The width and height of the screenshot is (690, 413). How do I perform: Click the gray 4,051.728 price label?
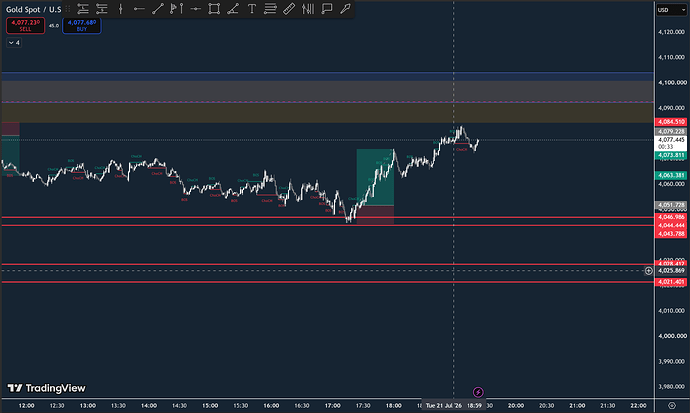671,205
